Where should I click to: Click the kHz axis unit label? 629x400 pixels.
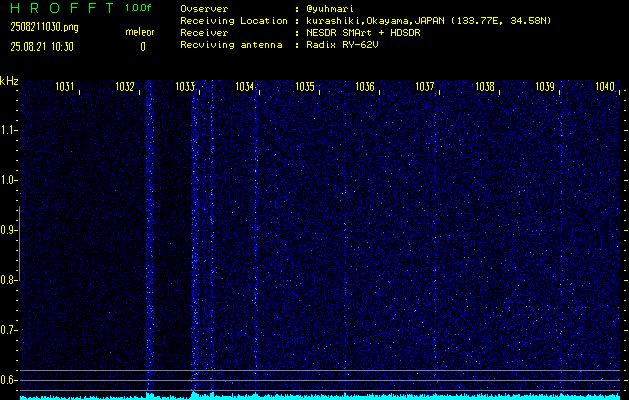9,81
